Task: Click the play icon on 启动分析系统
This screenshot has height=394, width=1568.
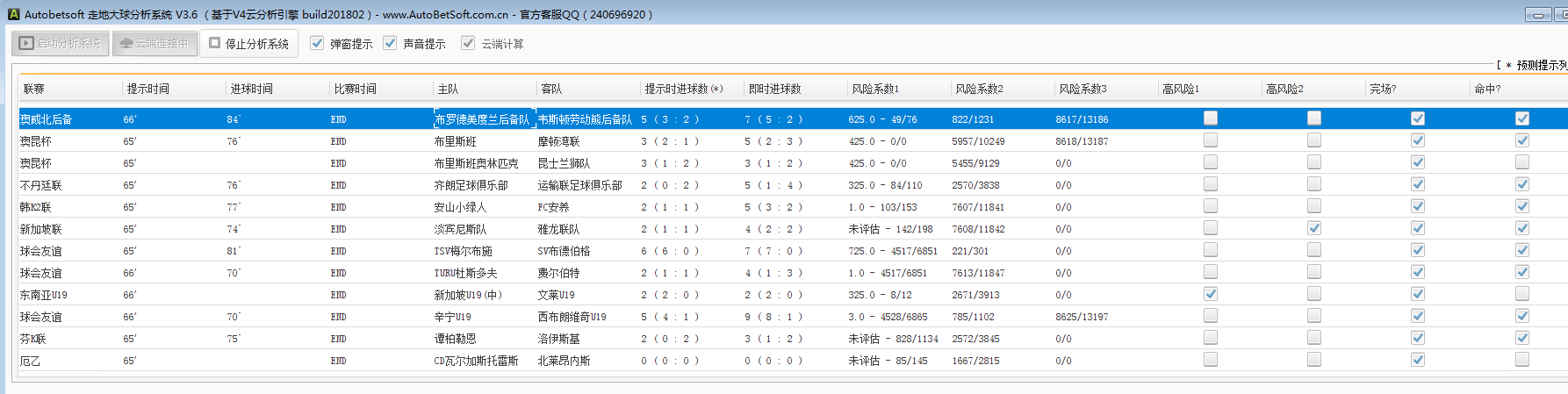Action: (x=26, y=43)
